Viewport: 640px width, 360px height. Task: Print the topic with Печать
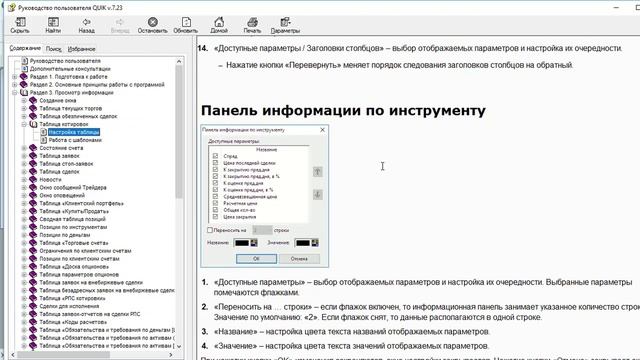pos(252,25)
